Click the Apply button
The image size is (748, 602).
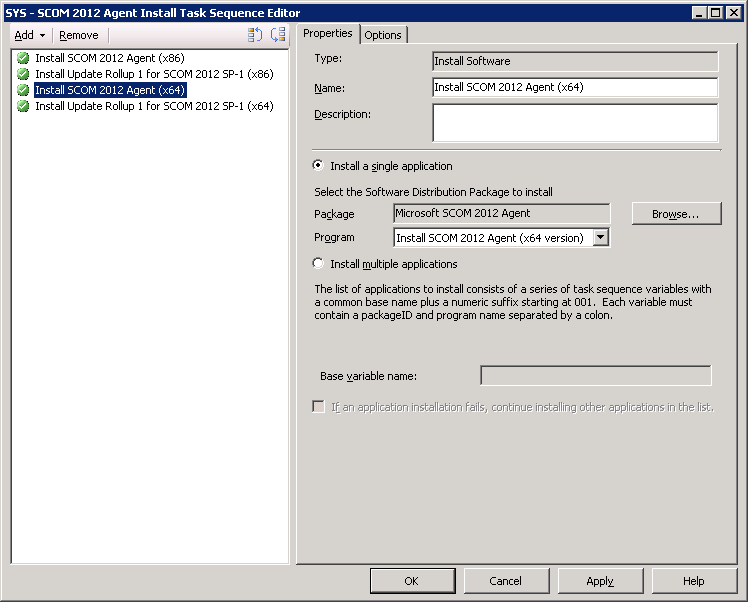(x=600, y=581)
